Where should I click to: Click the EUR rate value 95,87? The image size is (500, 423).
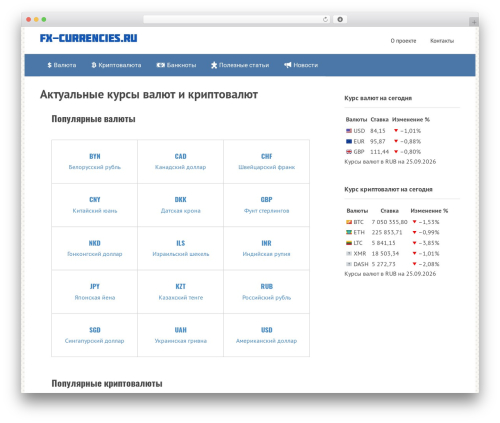[378, 142]
